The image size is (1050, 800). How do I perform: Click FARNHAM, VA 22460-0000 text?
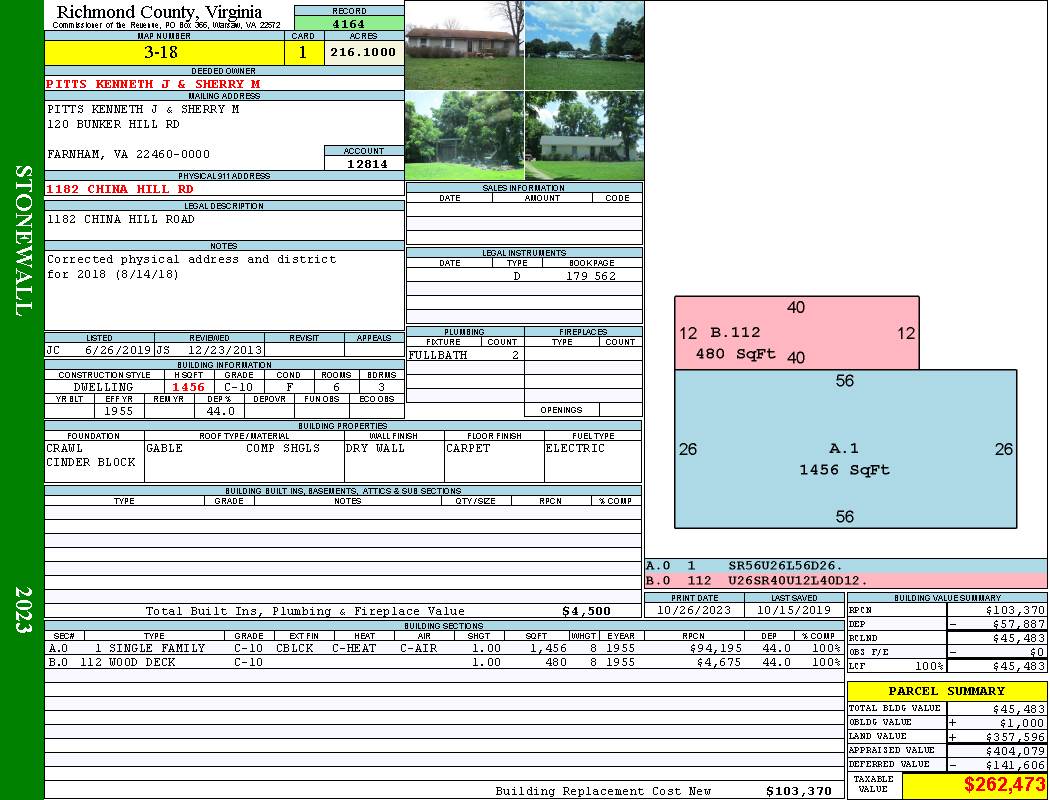pos(129,154)
